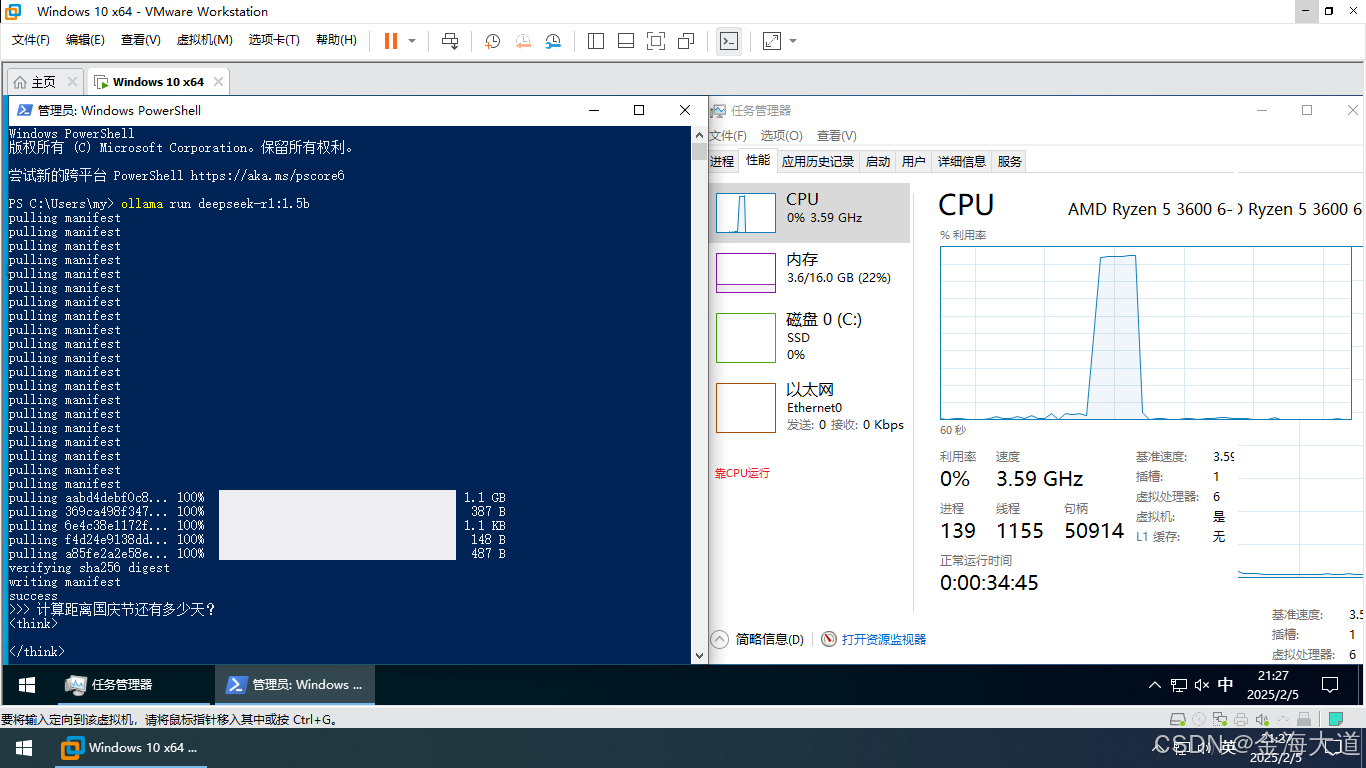Click the PowerShell window title icon
Image resolution: width=1366 pixels, height=768 pixels.
tap(23, 110)
